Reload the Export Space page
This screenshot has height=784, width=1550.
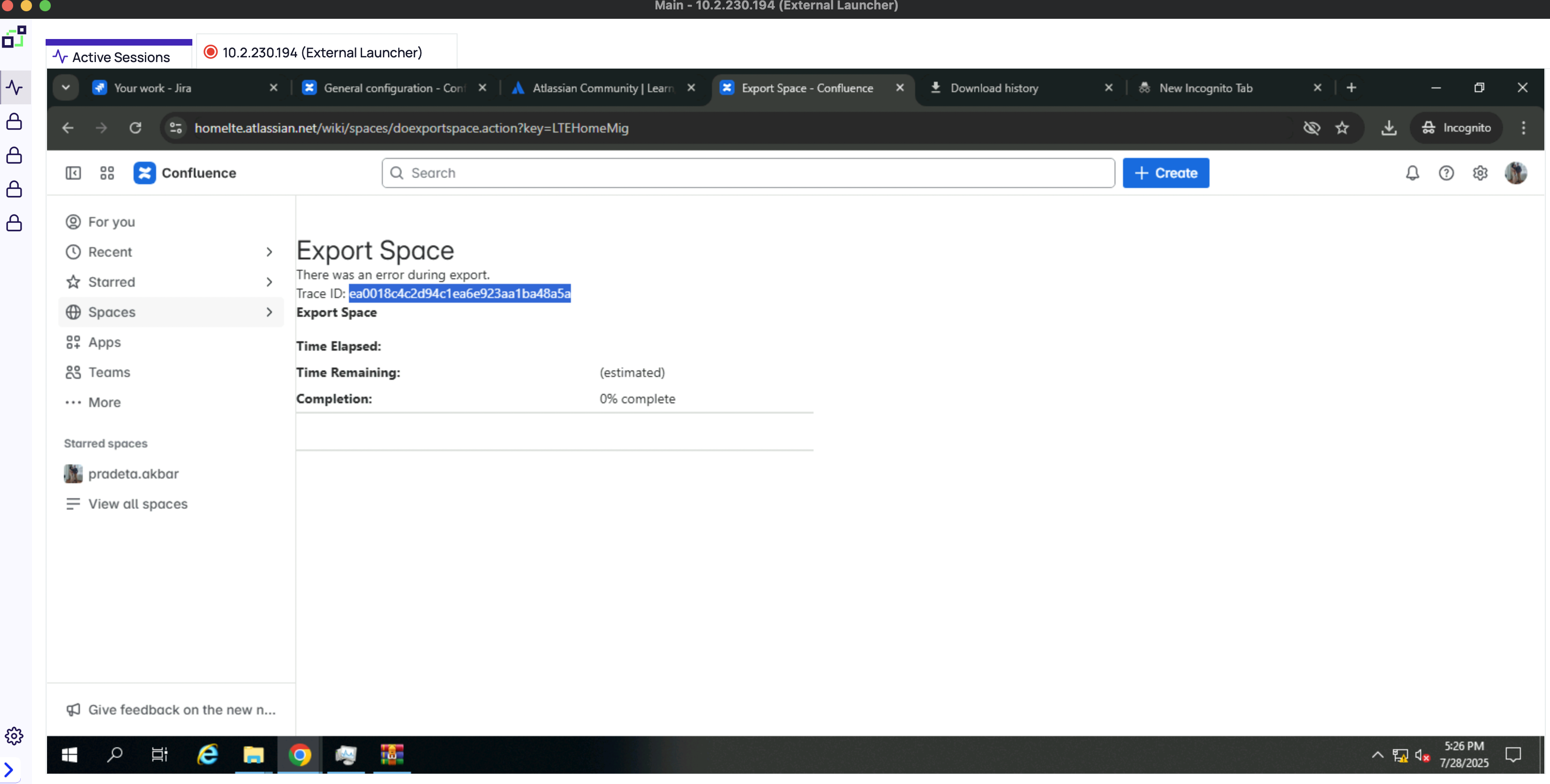[x=135, y=127]
